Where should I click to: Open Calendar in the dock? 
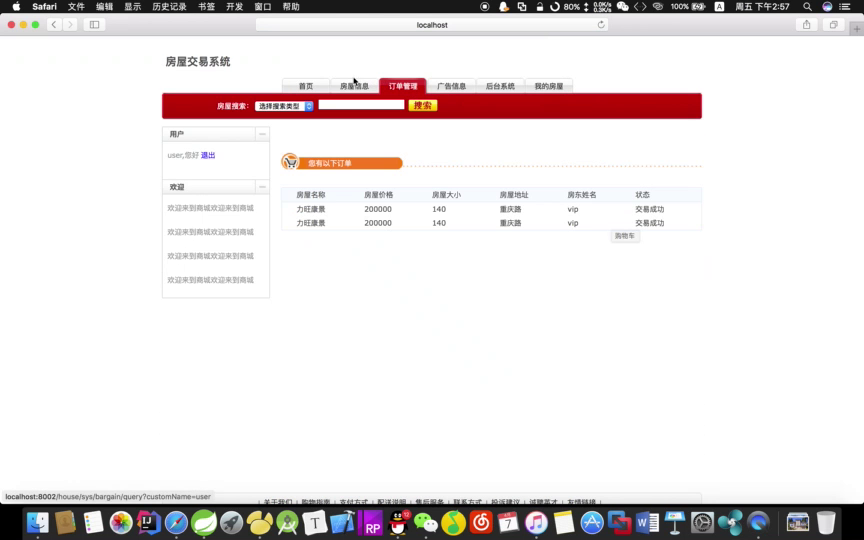pyautogui.click(x=509, y=522)
